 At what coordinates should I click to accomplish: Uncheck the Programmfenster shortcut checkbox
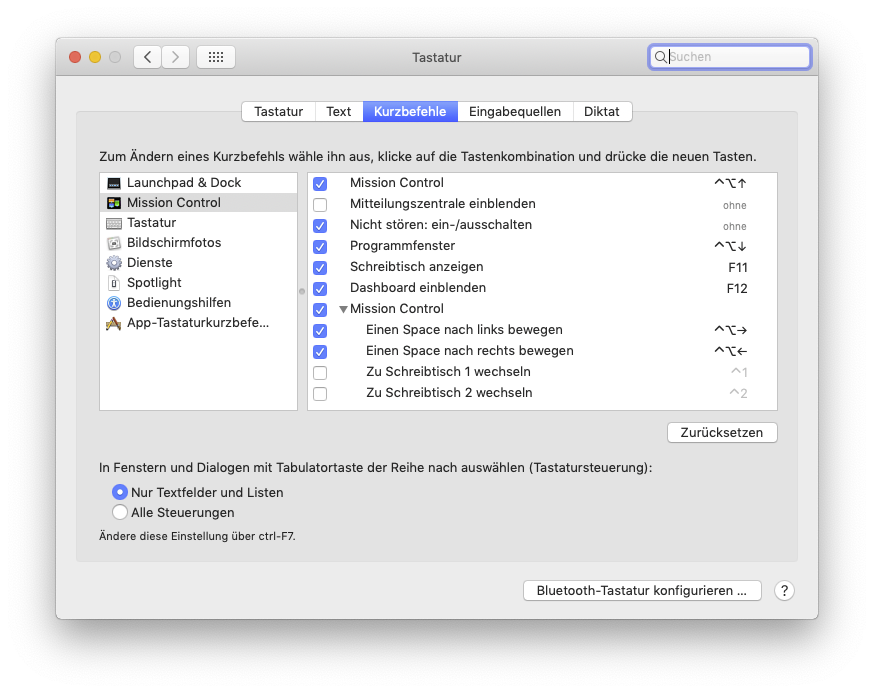(320, 246)
